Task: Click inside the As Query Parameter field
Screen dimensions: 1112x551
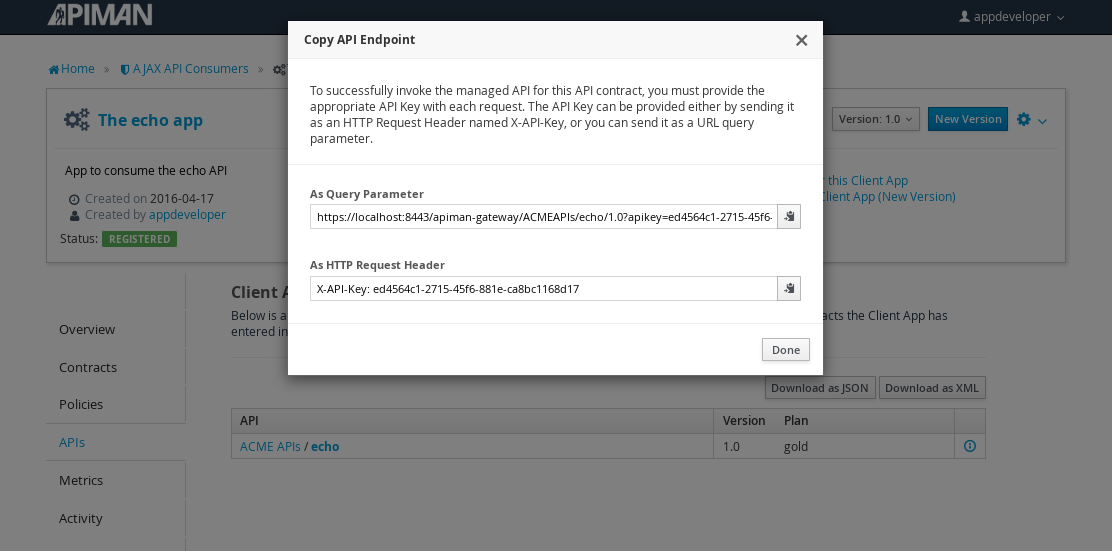Action: point(544,216)
